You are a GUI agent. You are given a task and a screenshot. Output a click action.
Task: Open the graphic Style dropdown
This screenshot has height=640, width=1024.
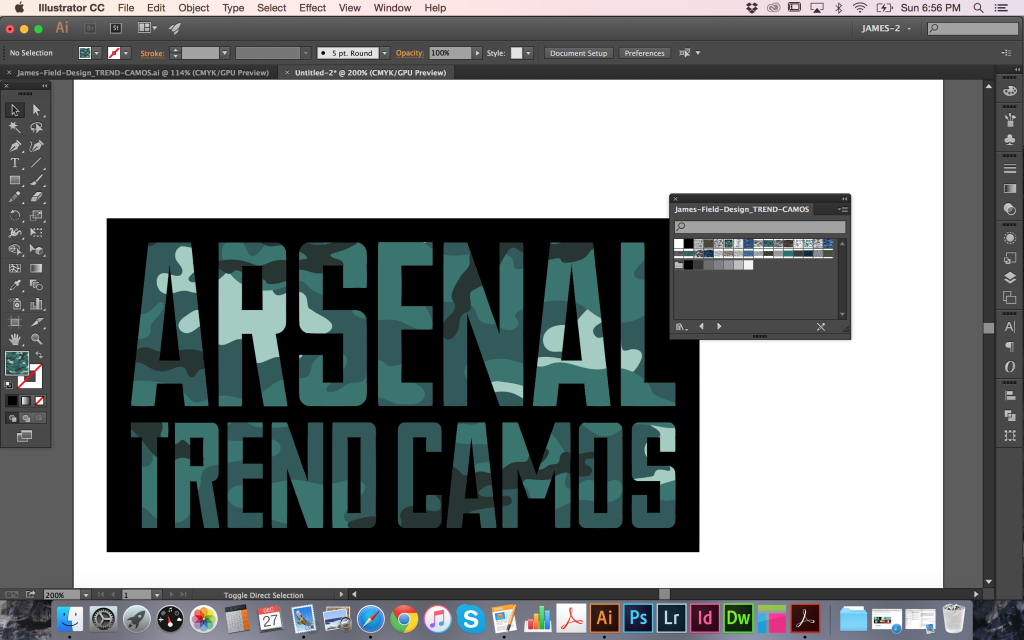click(x=528, y=53)
